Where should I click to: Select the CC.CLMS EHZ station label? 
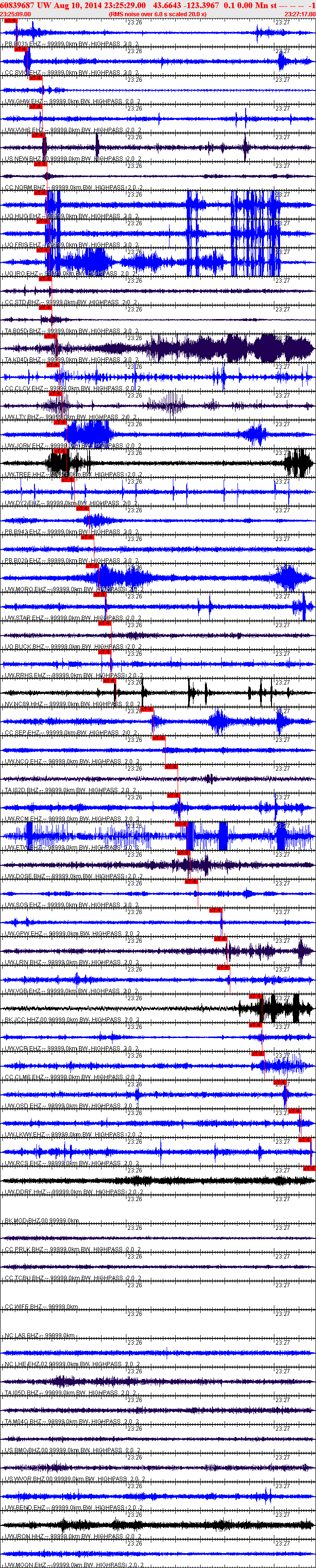click(73, 1077)
